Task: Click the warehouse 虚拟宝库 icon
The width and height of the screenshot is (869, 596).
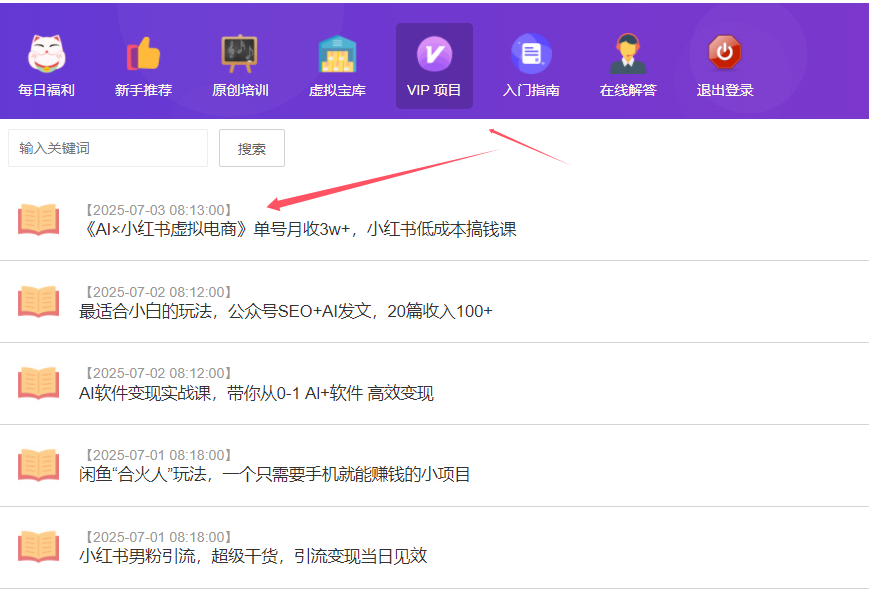Action: click(x=337, y=54)
